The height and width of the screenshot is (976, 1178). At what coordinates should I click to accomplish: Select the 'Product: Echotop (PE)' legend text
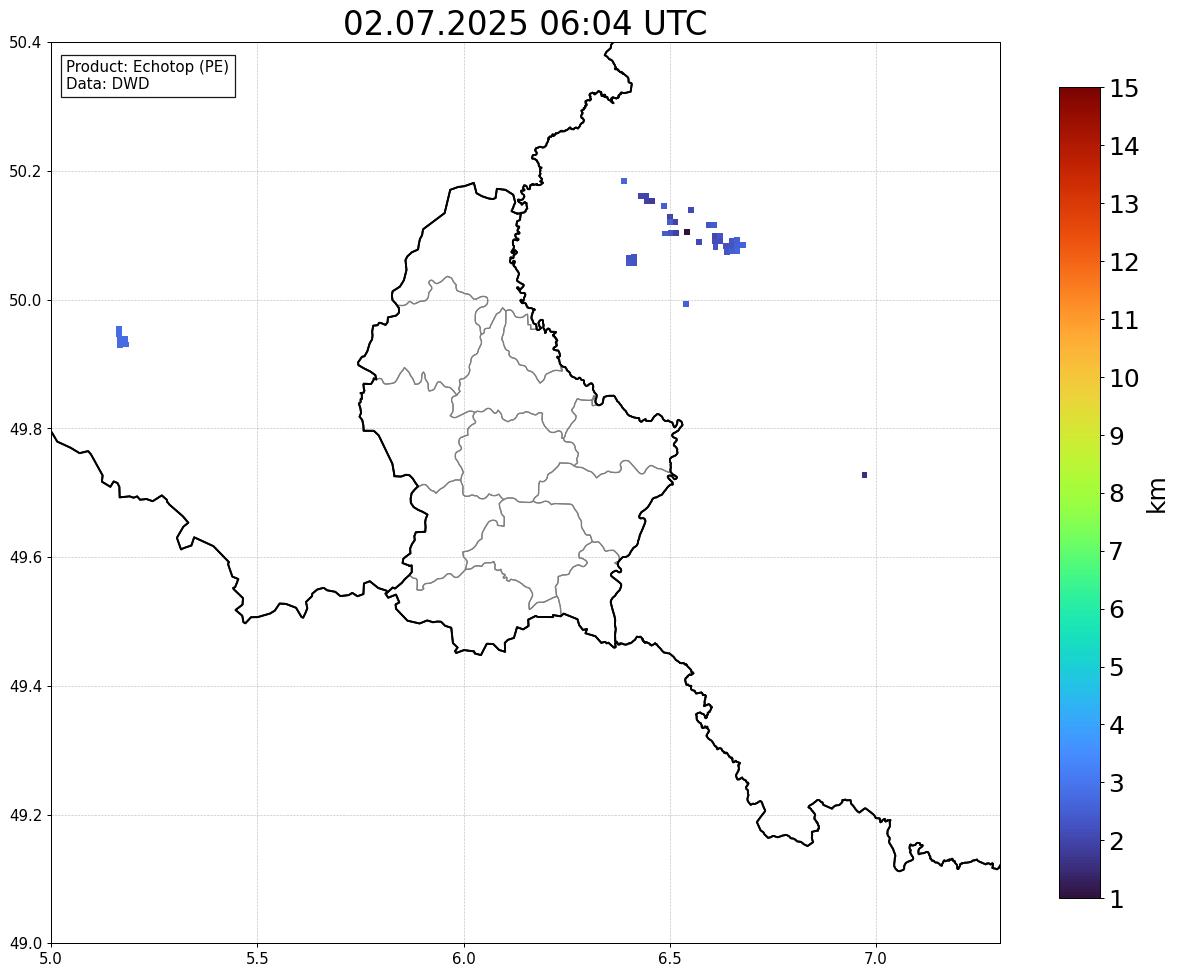(147, 66)
